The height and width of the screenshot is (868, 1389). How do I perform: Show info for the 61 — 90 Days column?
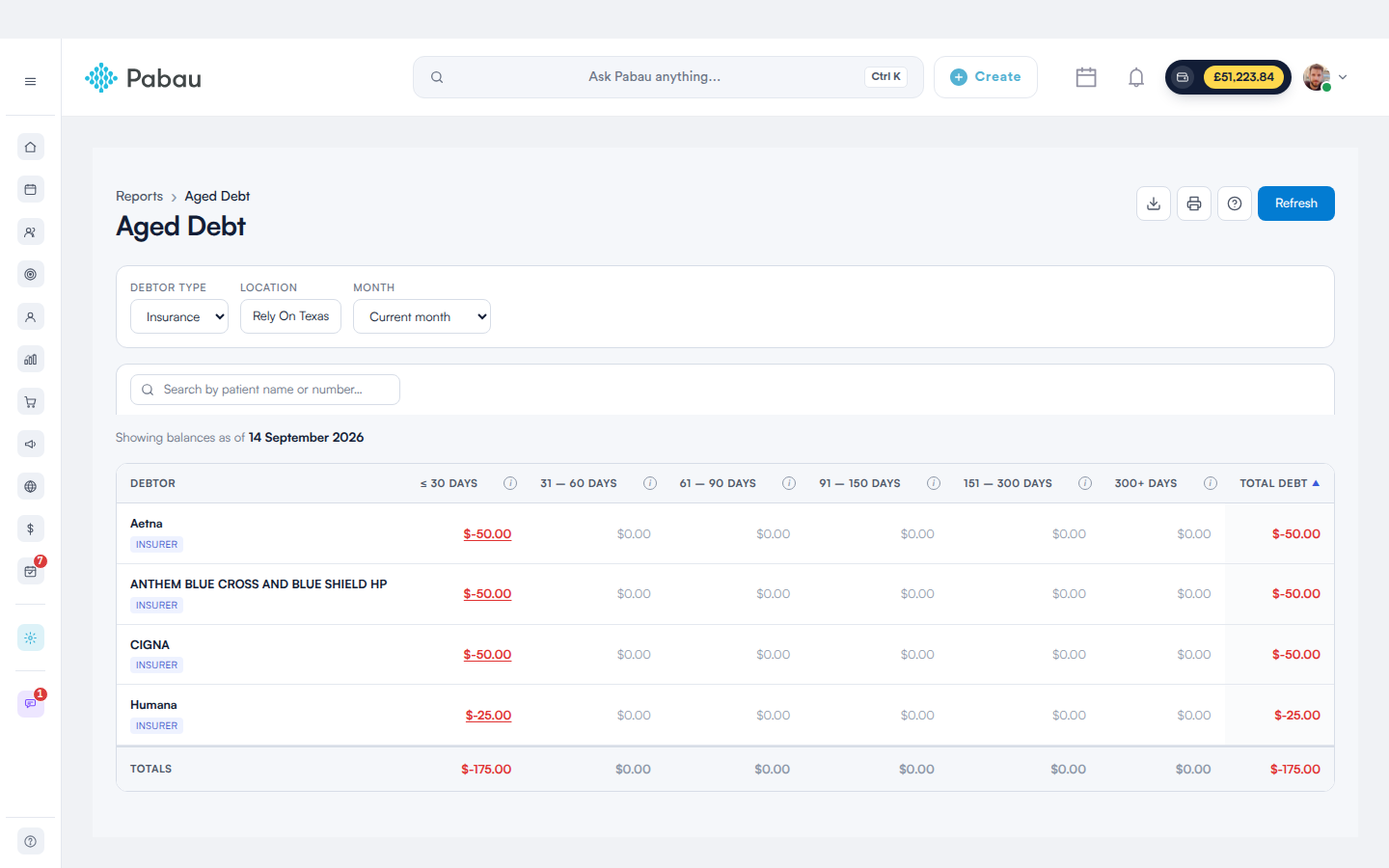(789, 483)
